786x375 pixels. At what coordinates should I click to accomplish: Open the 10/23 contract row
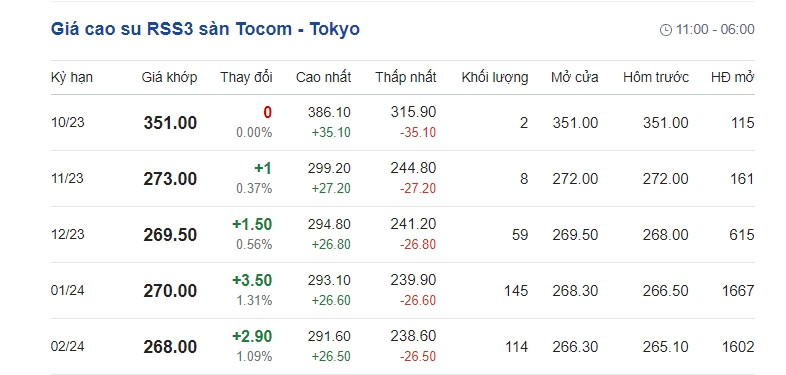pyautogui.click(x=403, y=123)
